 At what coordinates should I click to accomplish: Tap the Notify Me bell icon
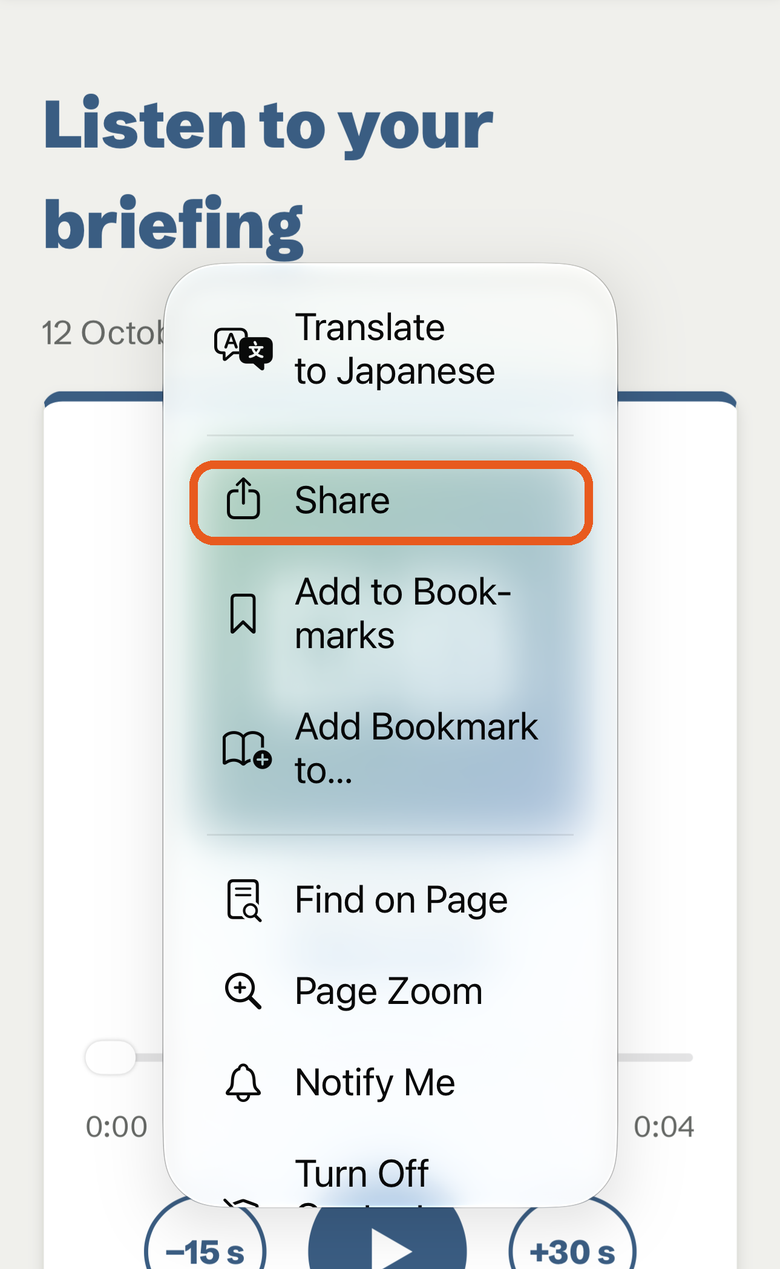tap(243, 1082)
